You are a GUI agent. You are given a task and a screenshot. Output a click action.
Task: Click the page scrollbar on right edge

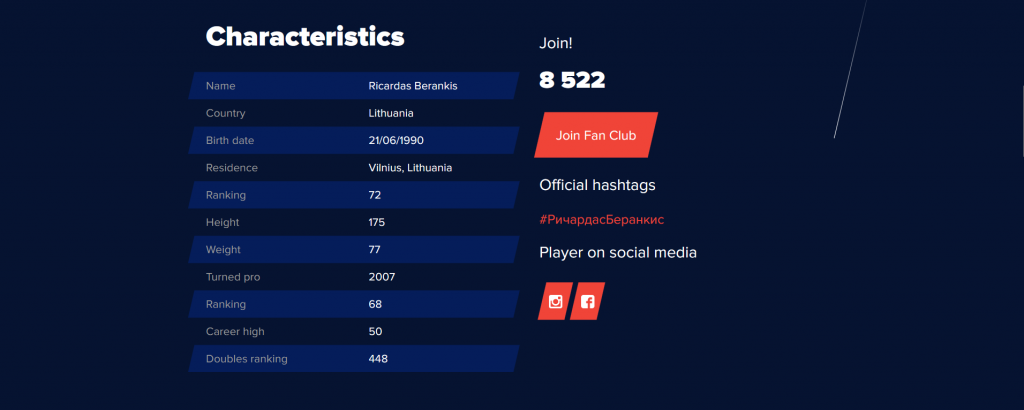(1022, 121)
